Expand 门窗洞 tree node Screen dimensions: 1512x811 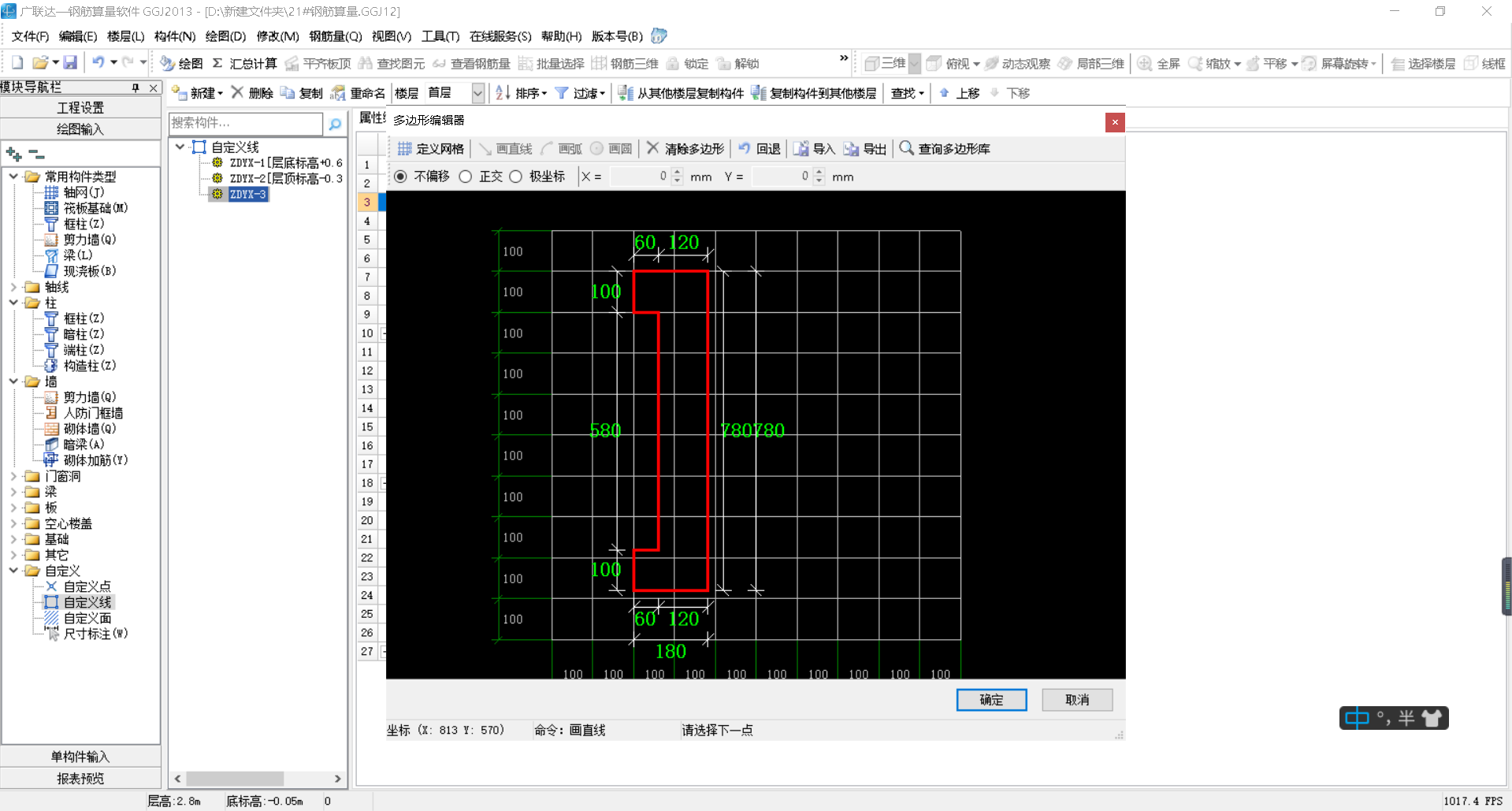click(x=13, y=476)
